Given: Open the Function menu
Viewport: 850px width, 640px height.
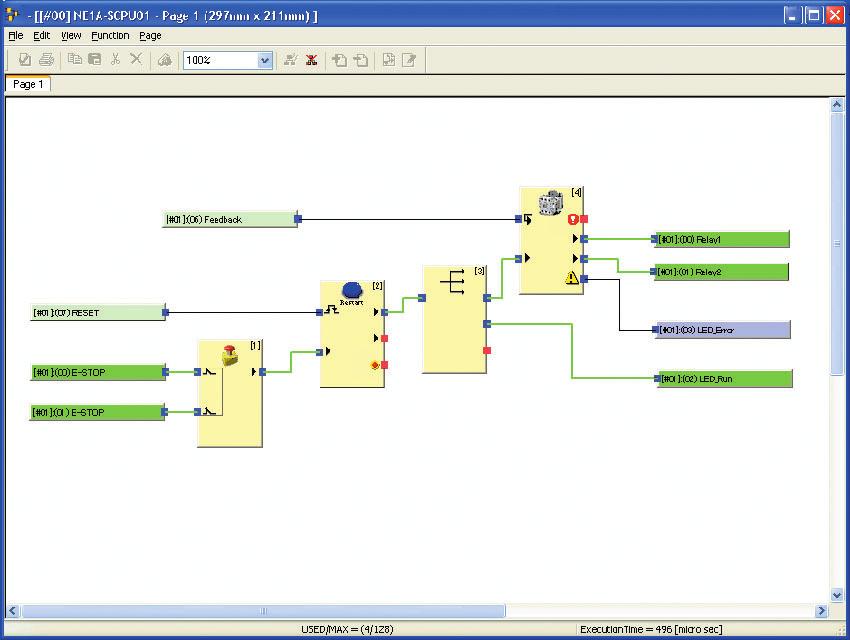Looking at the screenshot, I should (x=110, y=36).
